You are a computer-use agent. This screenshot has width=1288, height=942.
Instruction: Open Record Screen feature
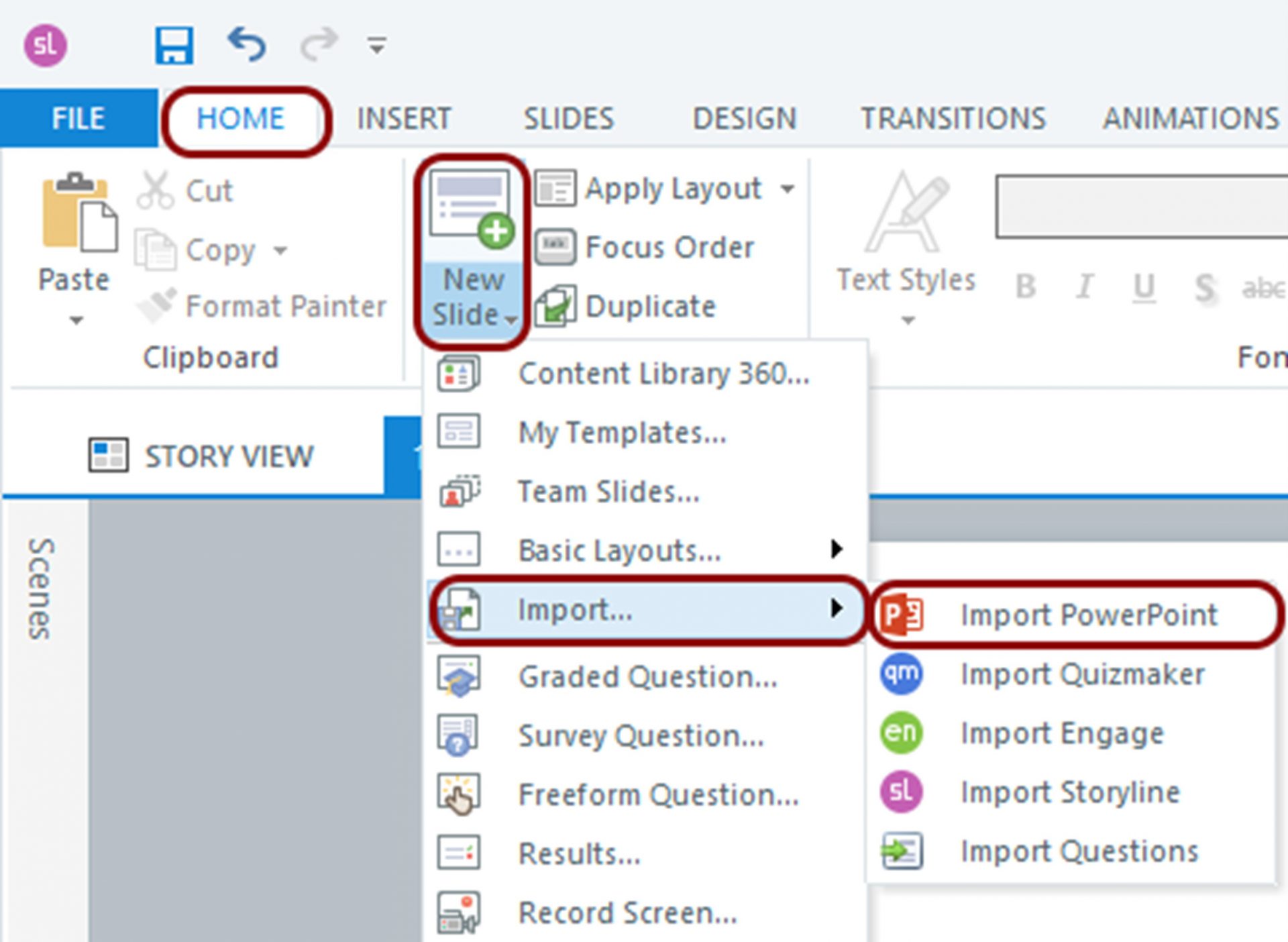627,912
